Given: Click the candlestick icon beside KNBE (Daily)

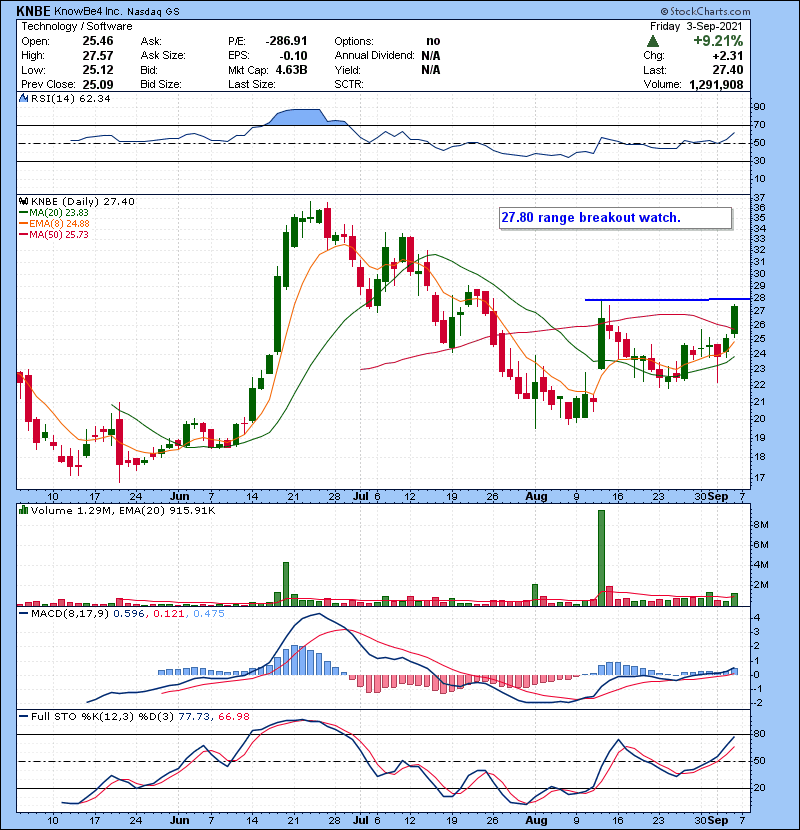Looking at the screenshot, I should pos(23,201).
